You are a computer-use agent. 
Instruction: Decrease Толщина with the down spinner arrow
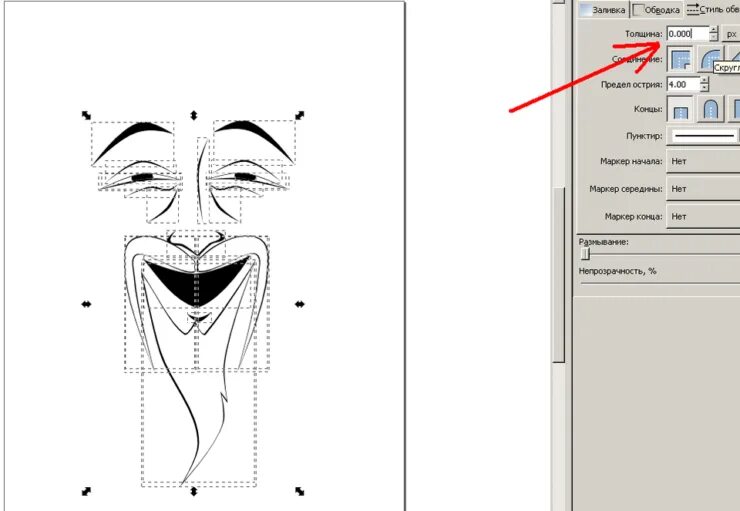coord(714,37)
